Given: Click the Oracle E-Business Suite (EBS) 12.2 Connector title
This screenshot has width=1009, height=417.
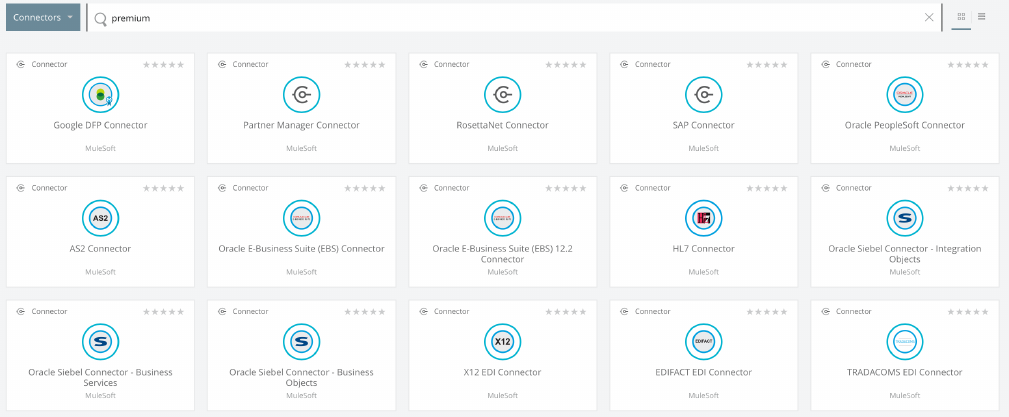Looking at the screenshot, I should 503,254.
